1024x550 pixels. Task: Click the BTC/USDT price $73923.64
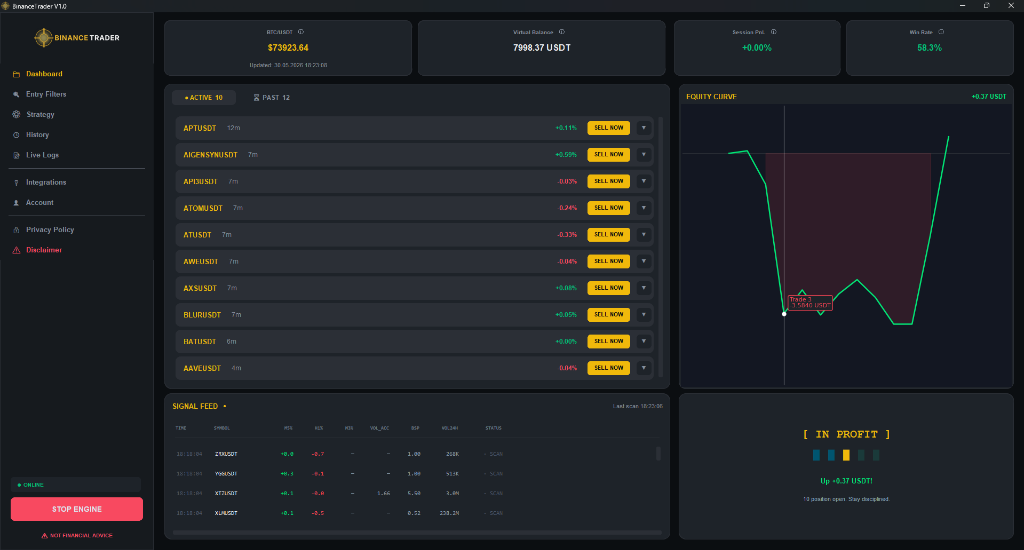click(x=288, y=48)
